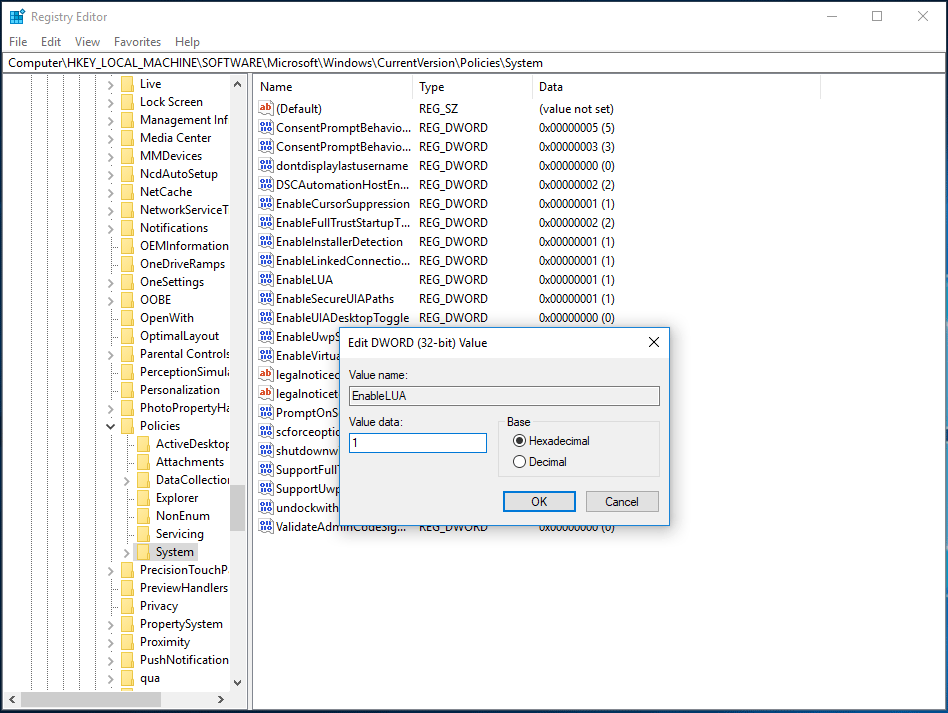Viewport: 948px width, 713px height.
Task: Click the tree scrollbar down arrow
Action: pyautogui.click(x=238, y=683)
